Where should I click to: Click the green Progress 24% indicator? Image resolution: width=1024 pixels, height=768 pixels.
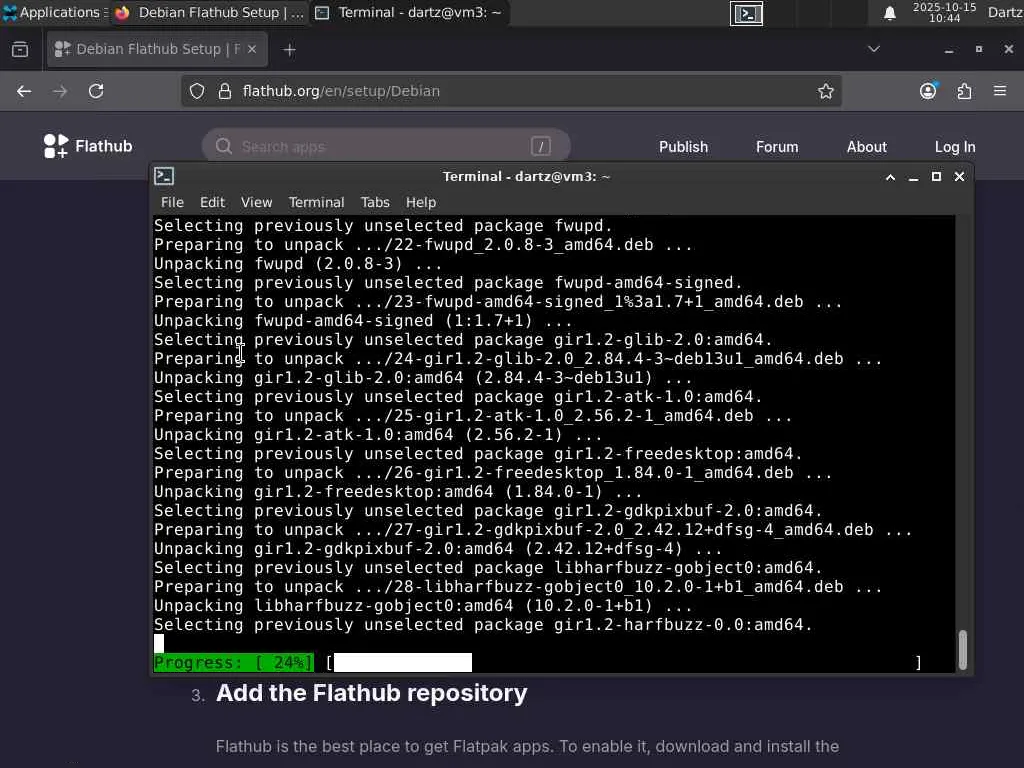[x=234, y=662]
